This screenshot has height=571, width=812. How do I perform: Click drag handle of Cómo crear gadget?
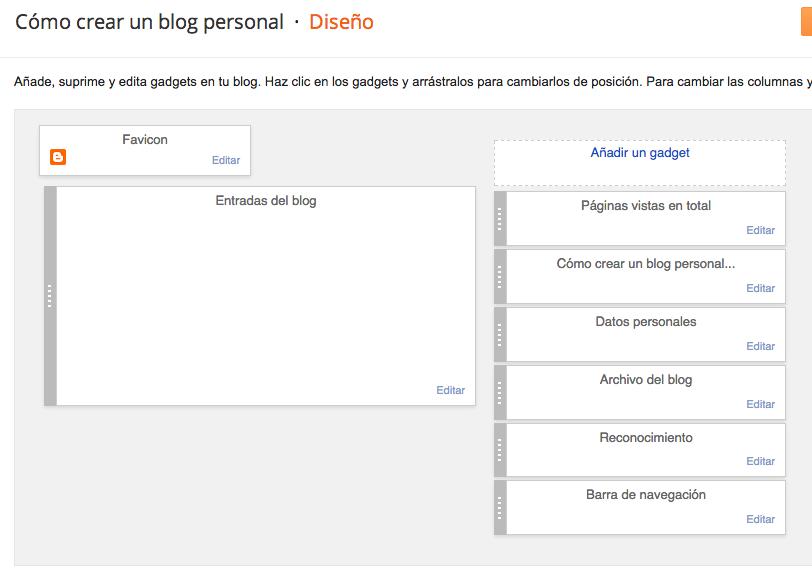pyautogui.click(x=500, y=276)
